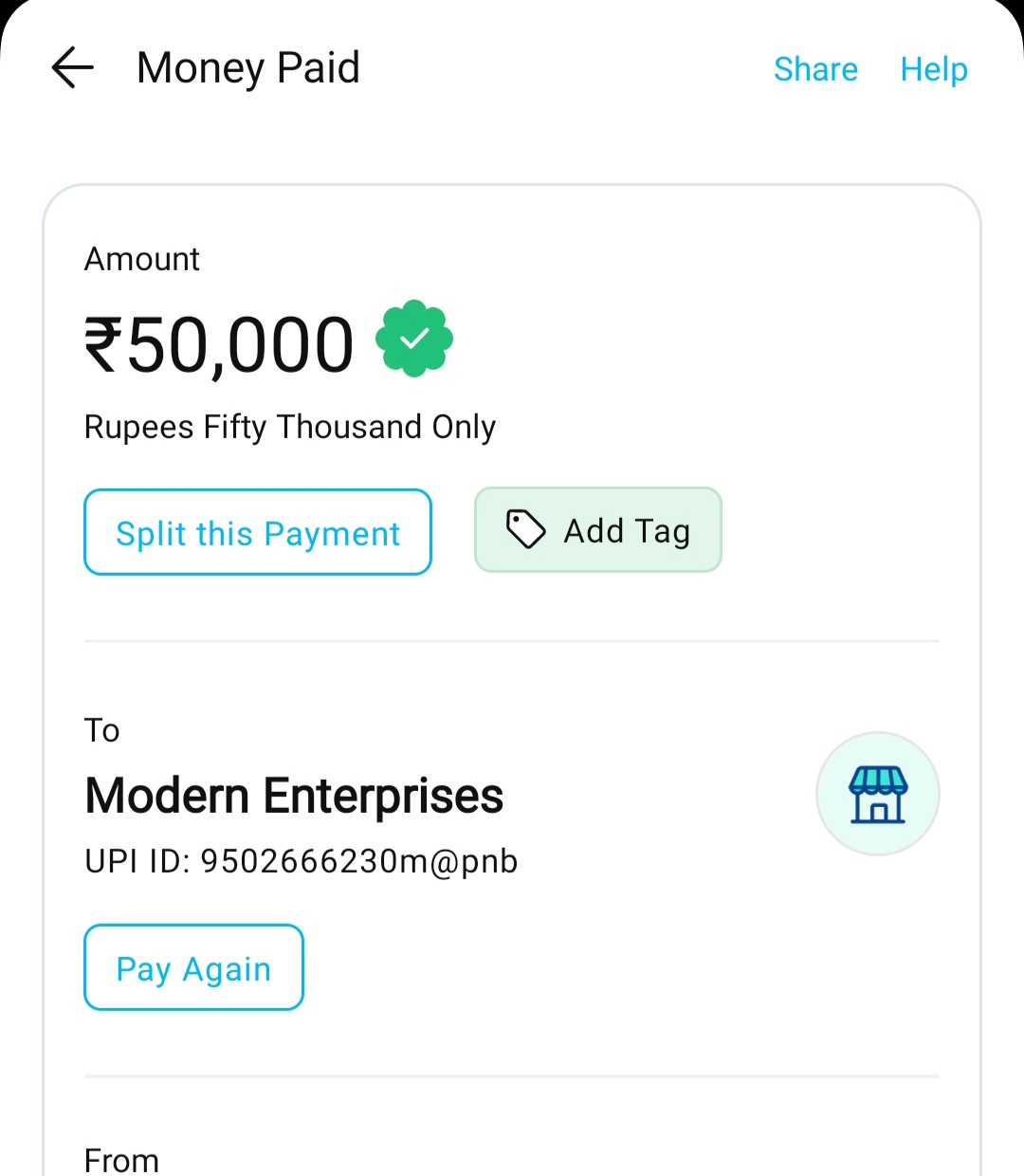This screenshot has height=1176, width=1024.
Task: Select the 50,000 amount figure
Action: pos(240,344)
